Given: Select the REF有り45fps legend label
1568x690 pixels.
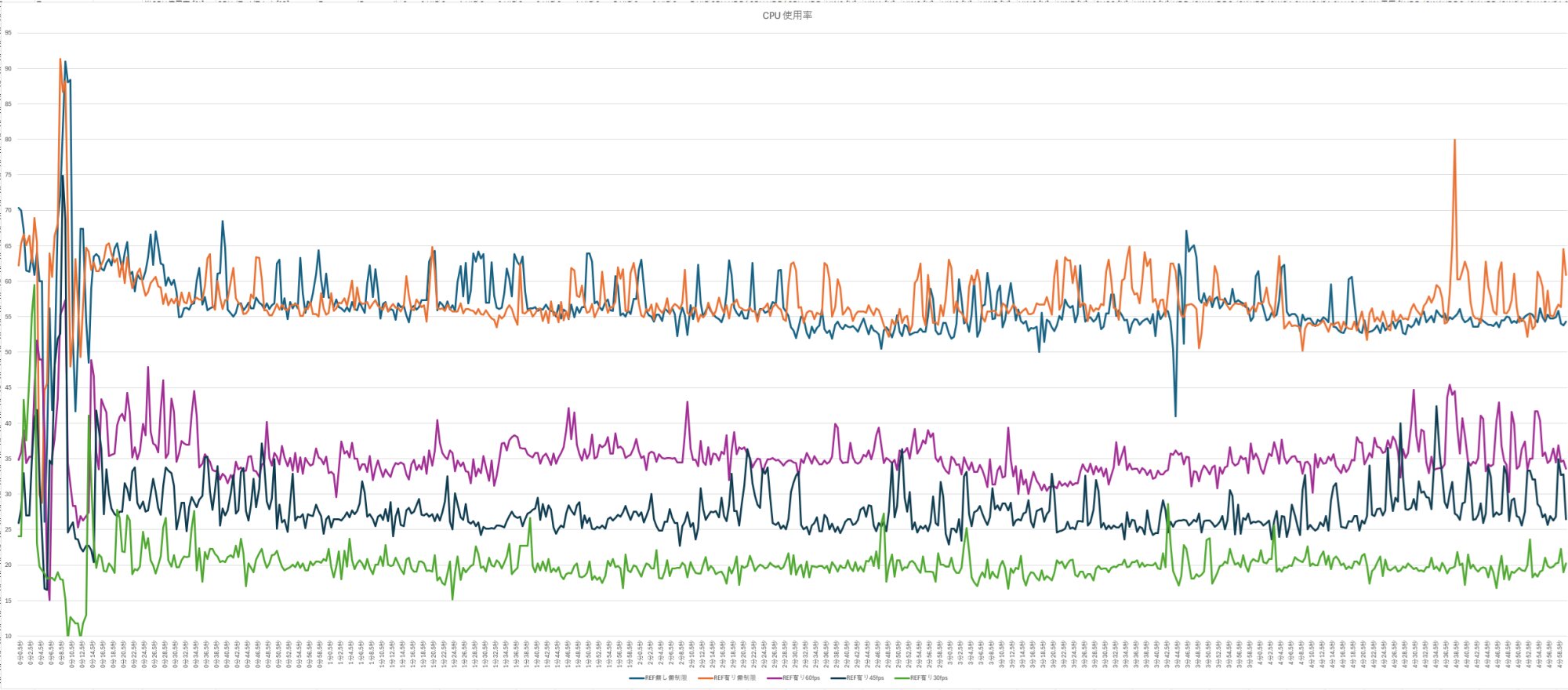Looking at the screenshot, I should coord(865,677).
